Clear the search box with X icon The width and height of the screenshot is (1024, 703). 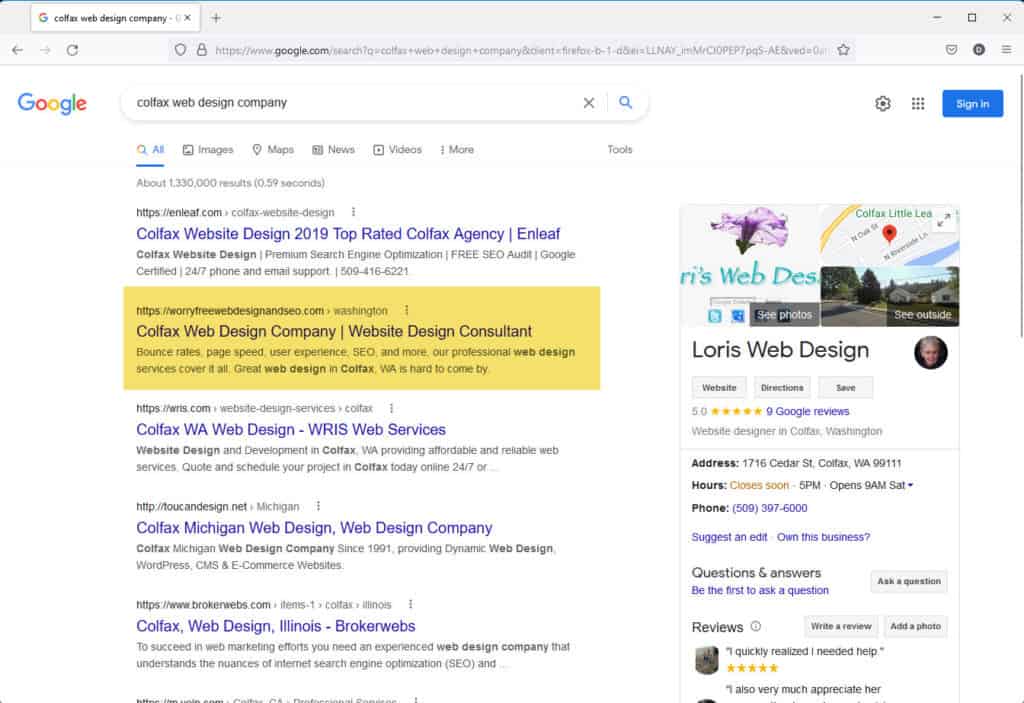588,103
